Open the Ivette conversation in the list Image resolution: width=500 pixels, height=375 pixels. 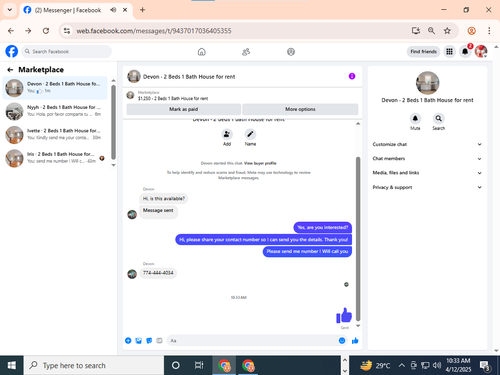click(x=55, y=134)
